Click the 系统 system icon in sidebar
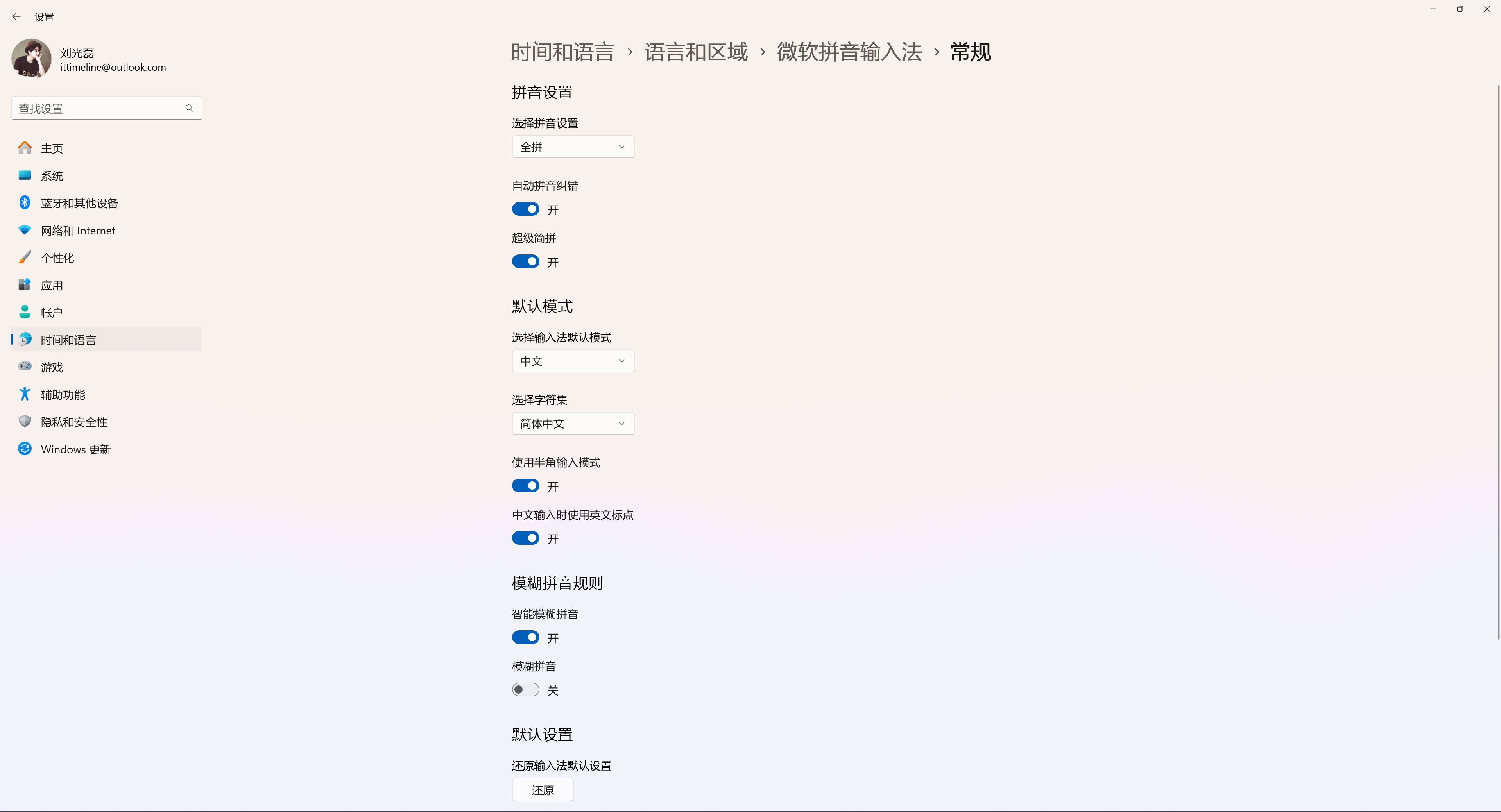The height and width of the screenshot is (812, 1501). pos(25,175)
